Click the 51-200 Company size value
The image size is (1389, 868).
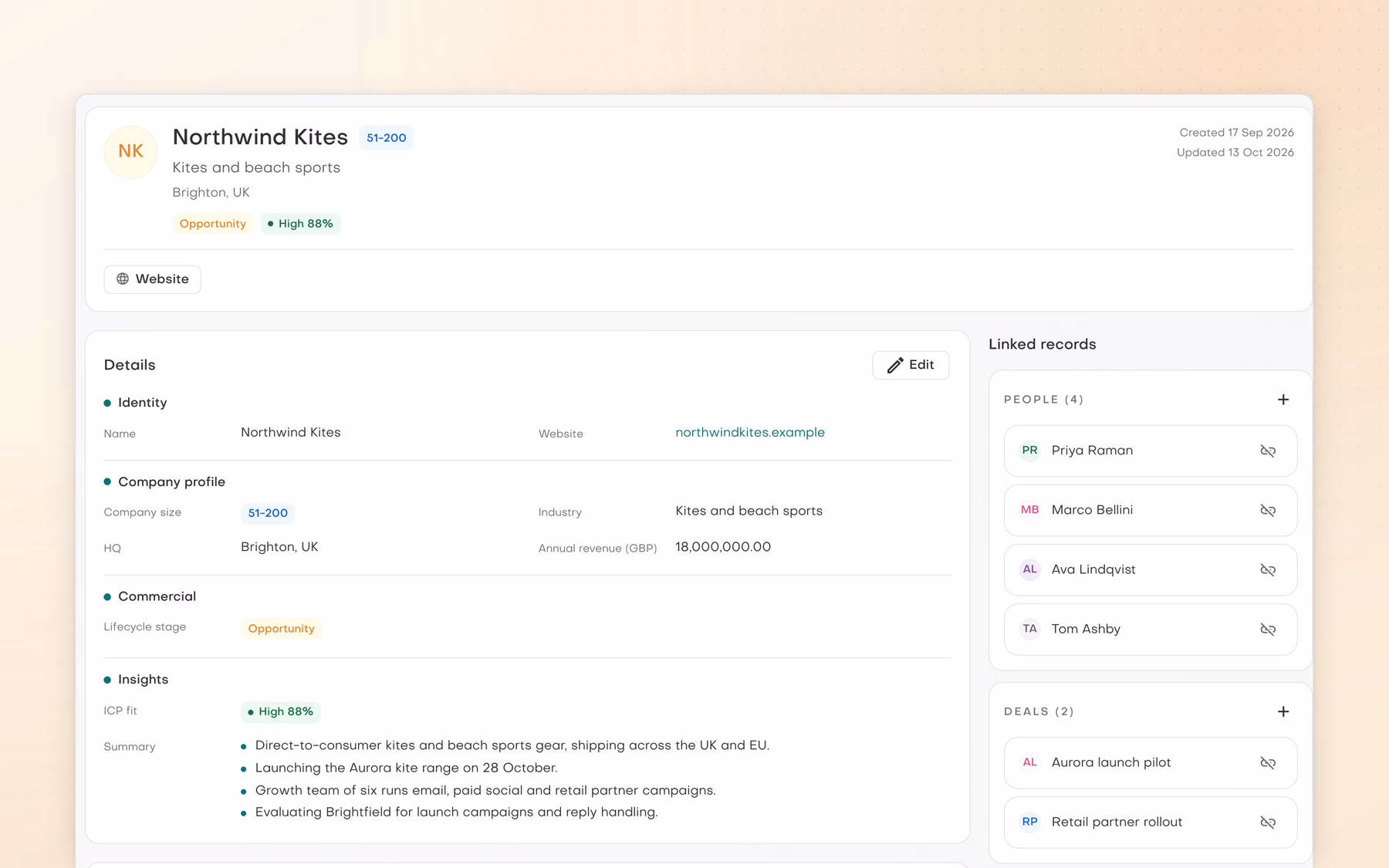pyautogui.click(x=268, y=513)
